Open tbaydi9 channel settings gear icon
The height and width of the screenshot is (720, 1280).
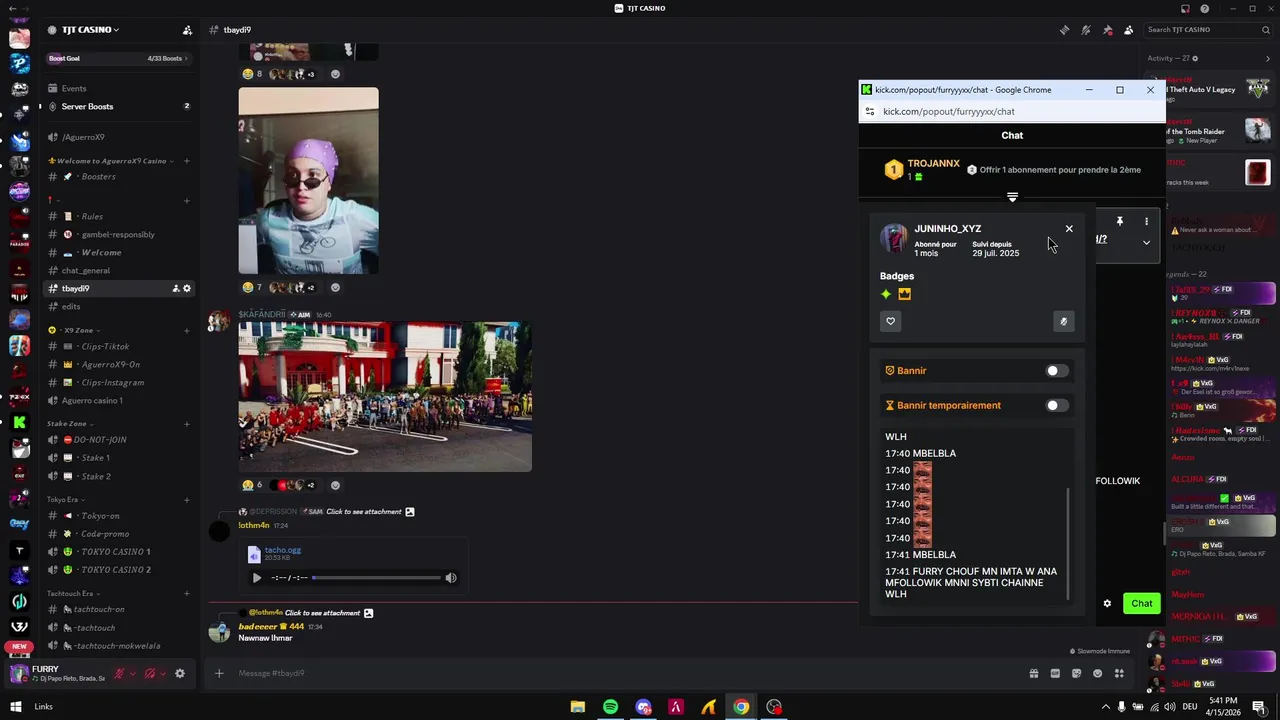click(x=187, y=288)
